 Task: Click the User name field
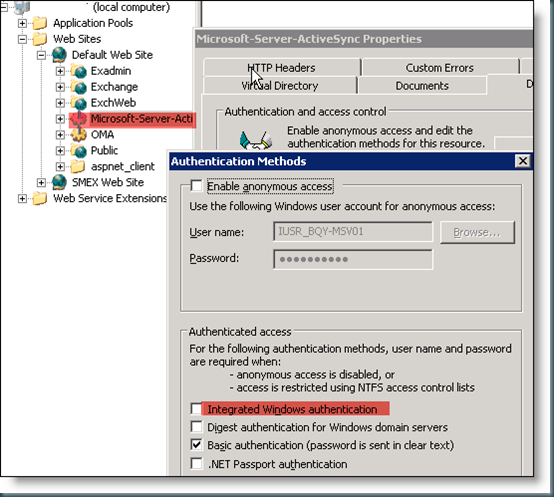point(353,232)
